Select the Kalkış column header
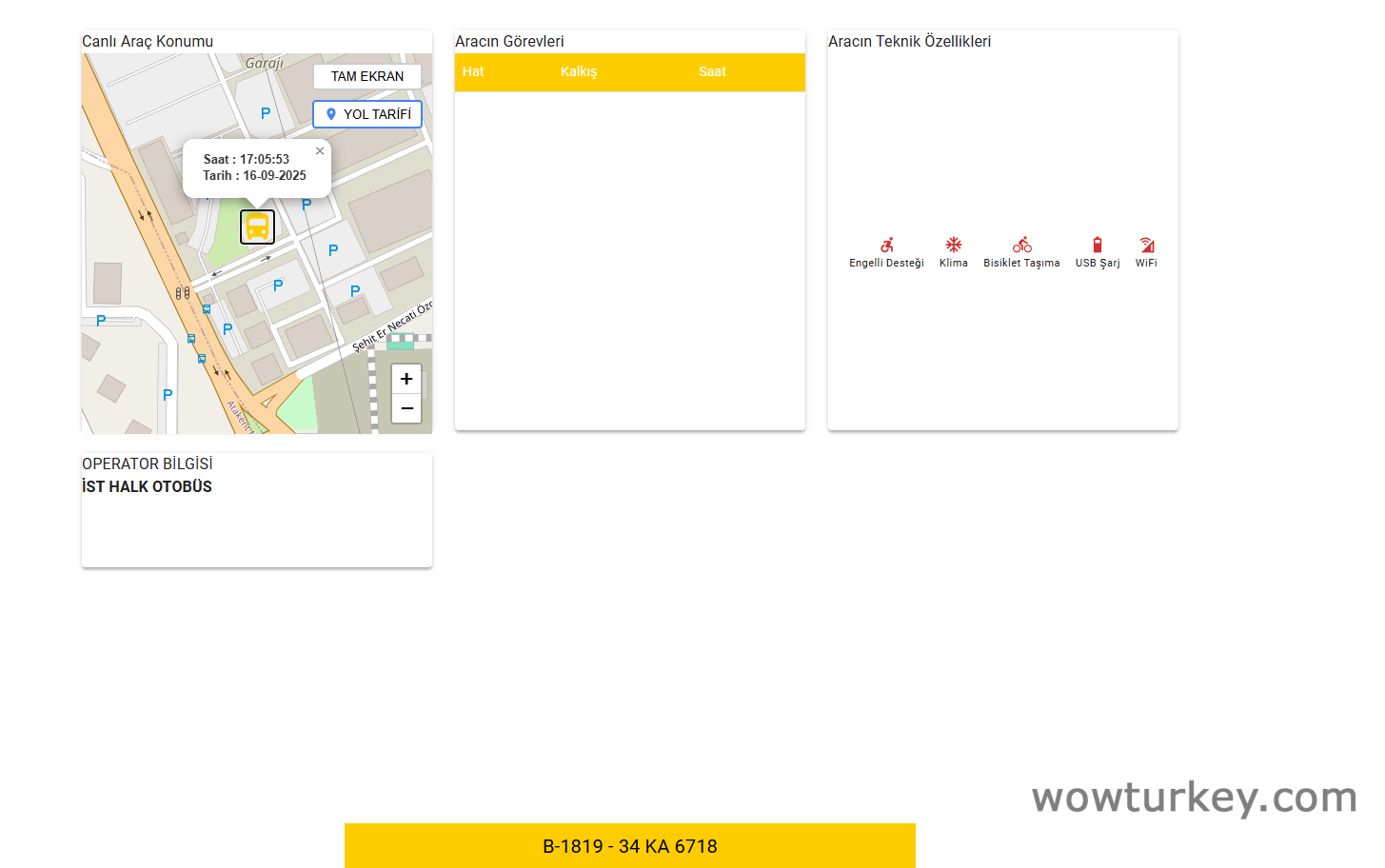 coord(579,71)
